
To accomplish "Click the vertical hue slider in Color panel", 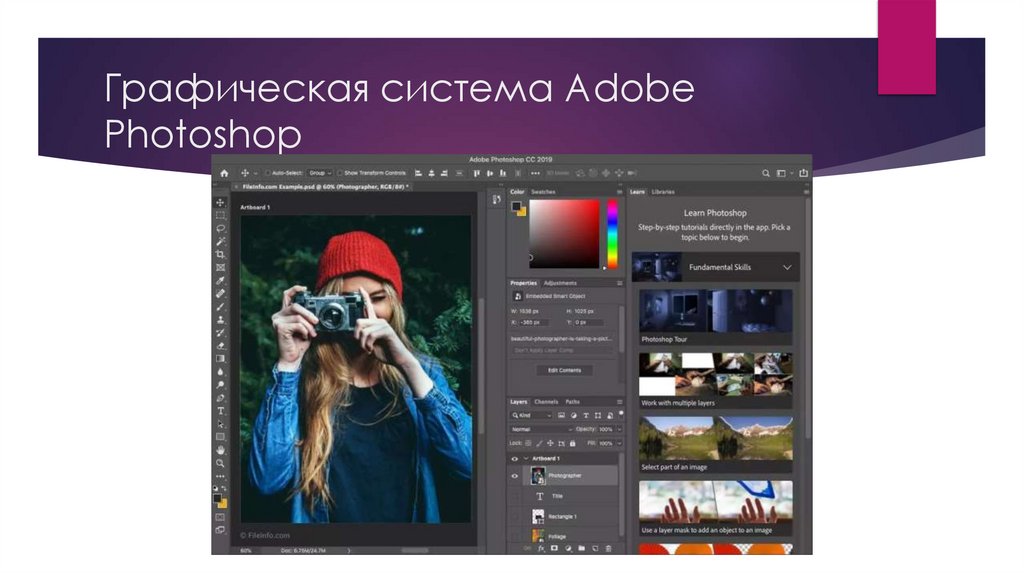I will point(613,233).
